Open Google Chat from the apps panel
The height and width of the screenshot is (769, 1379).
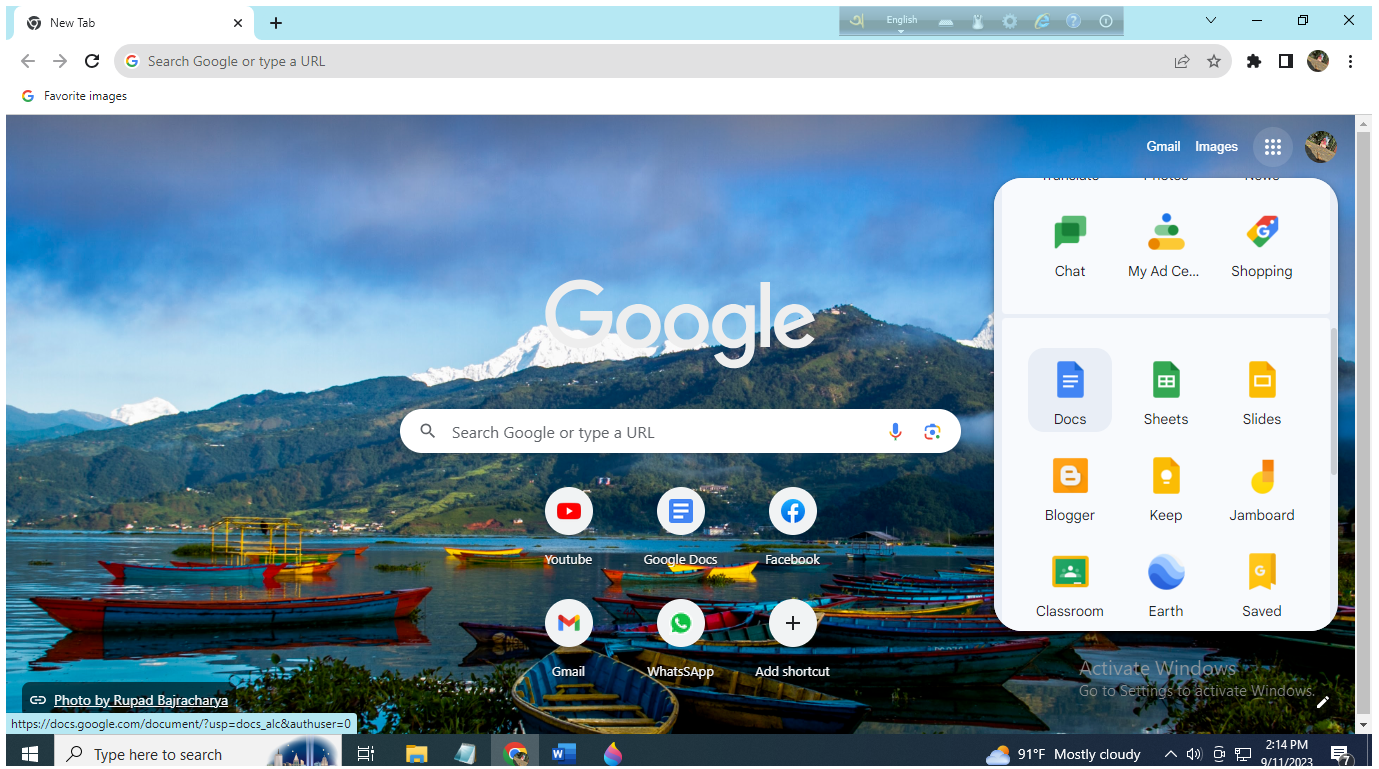[1070, 245]
